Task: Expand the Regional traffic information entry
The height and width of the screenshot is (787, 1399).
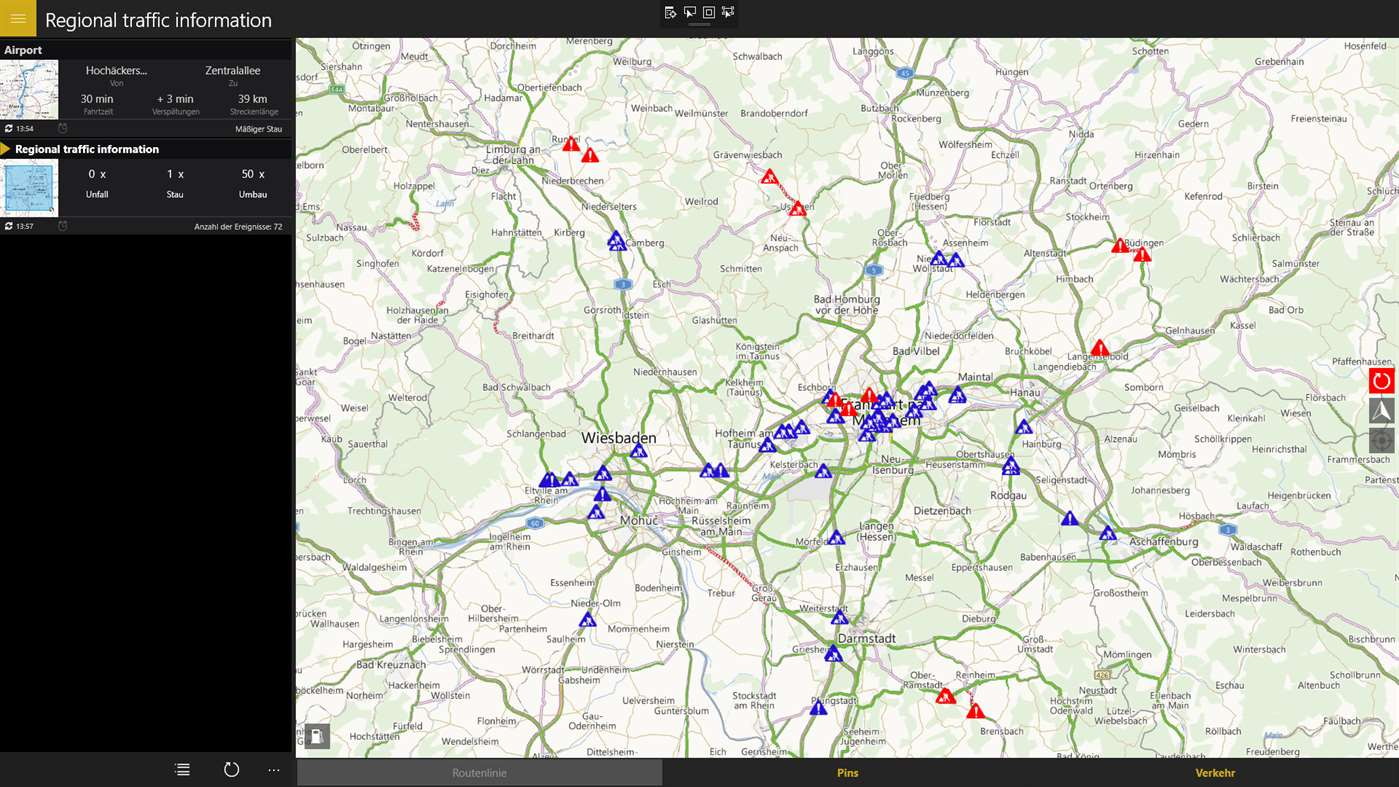Action: 6,149
